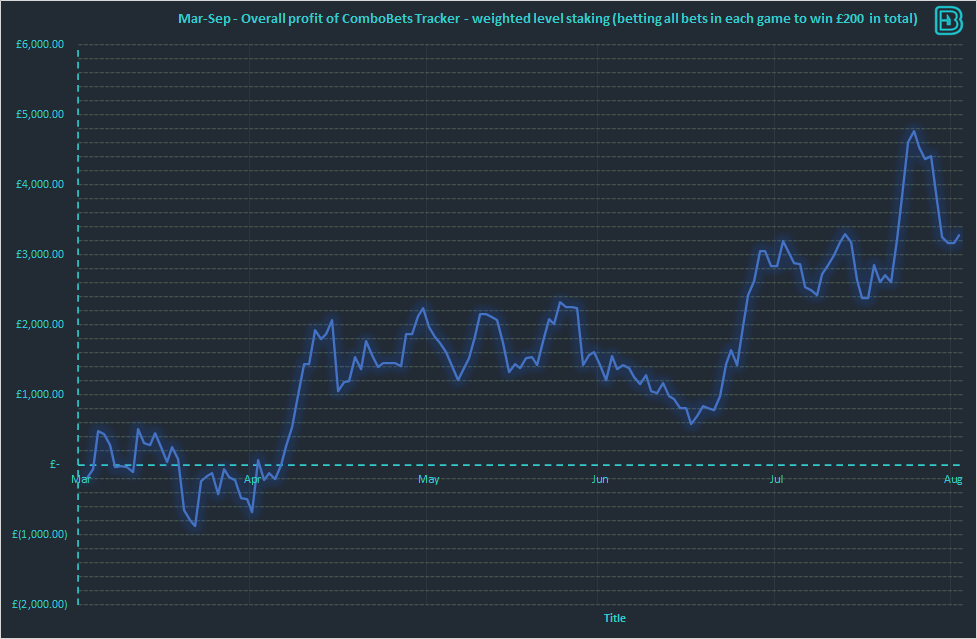Click the ComboBets B logo icon
The image size is (977, 639).
(x=949, y=20)
